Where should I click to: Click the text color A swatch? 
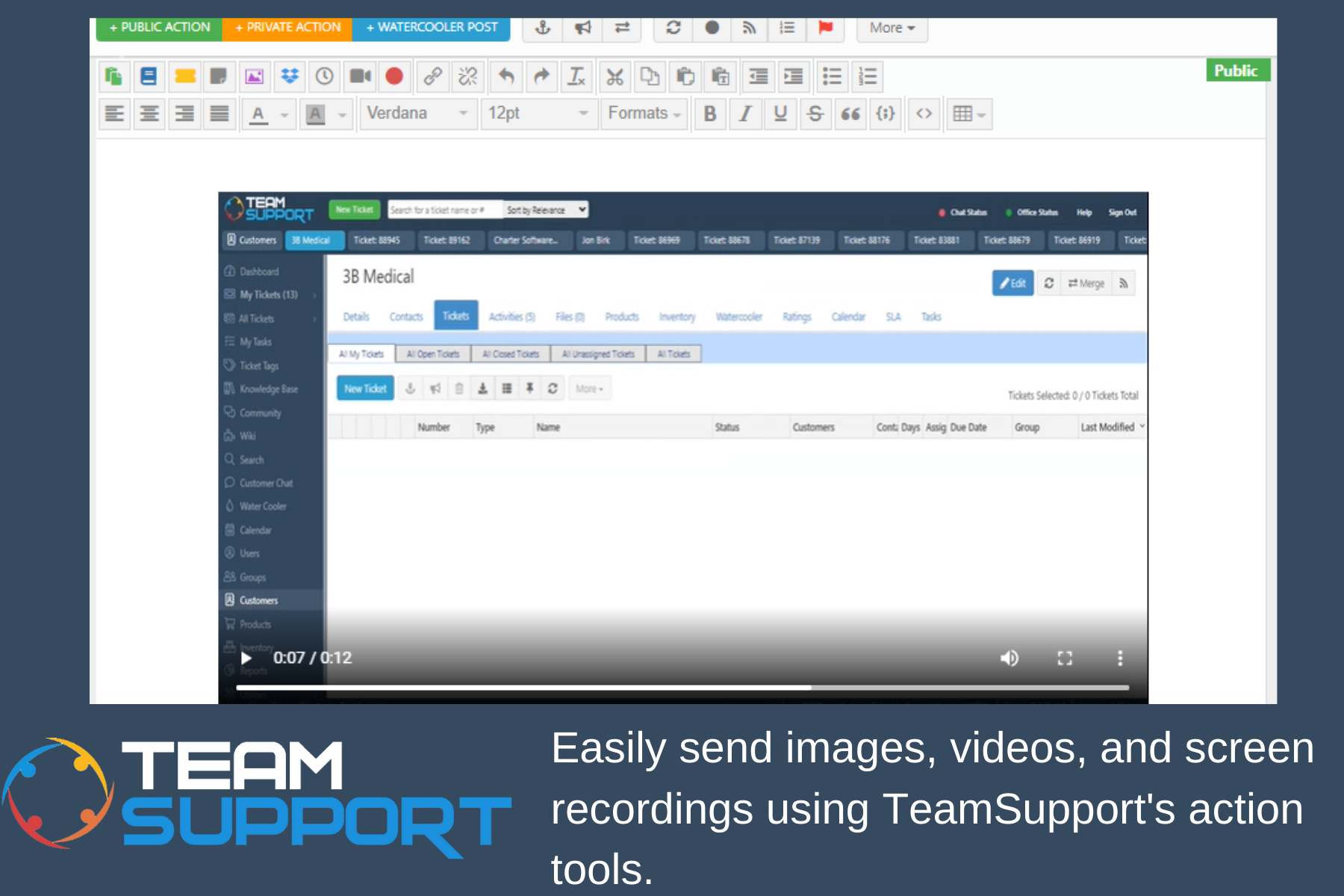pyautogui.click(x=258, y=114)
